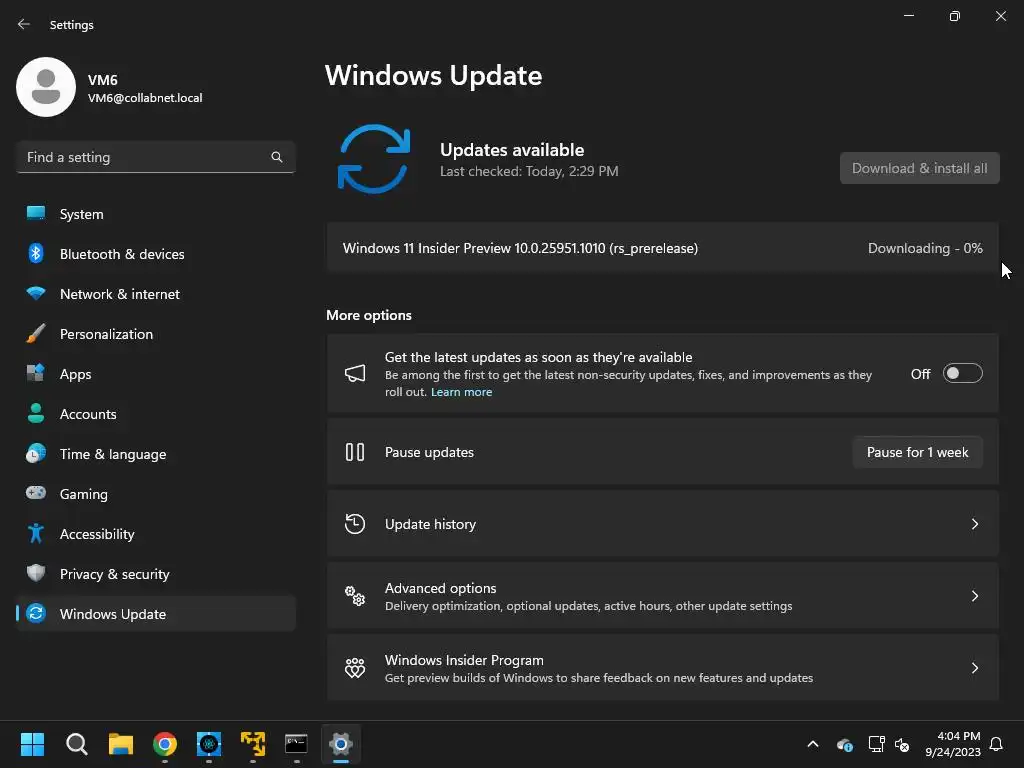Open System settings category
This screenshot has width=1024, height=768.
(156, 214)
